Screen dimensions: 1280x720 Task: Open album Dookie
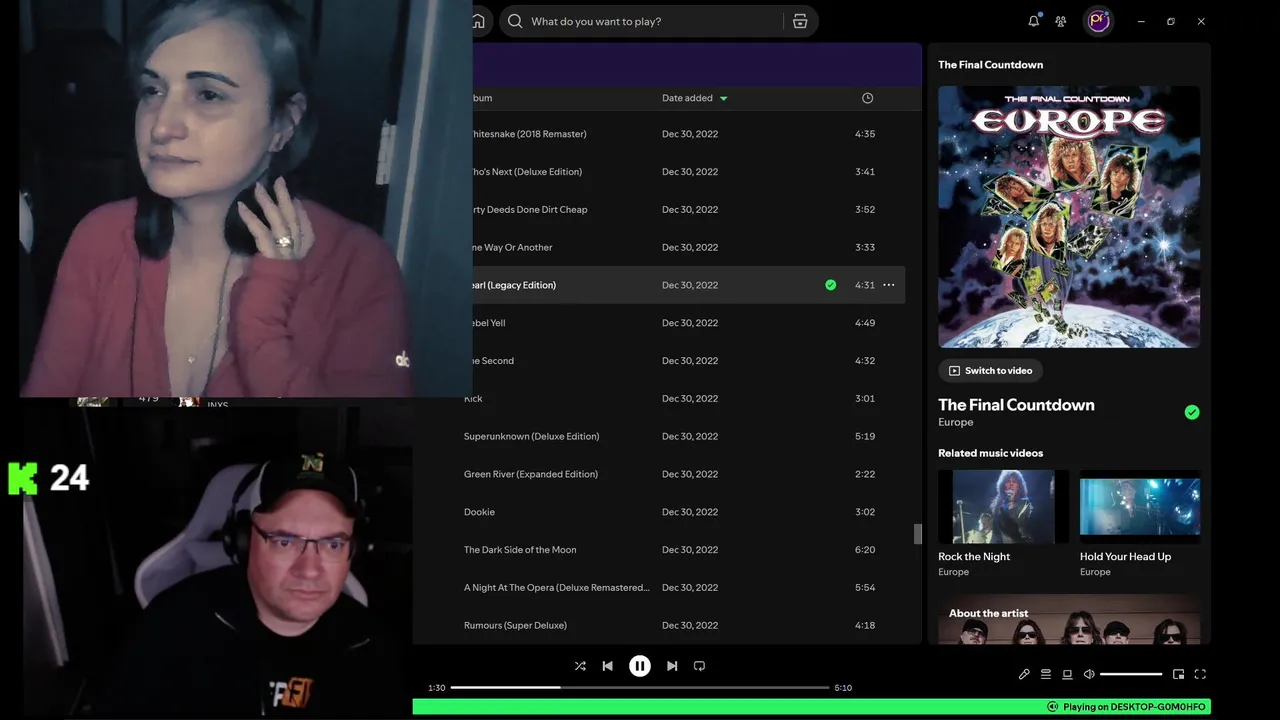[x=479, y=512]
